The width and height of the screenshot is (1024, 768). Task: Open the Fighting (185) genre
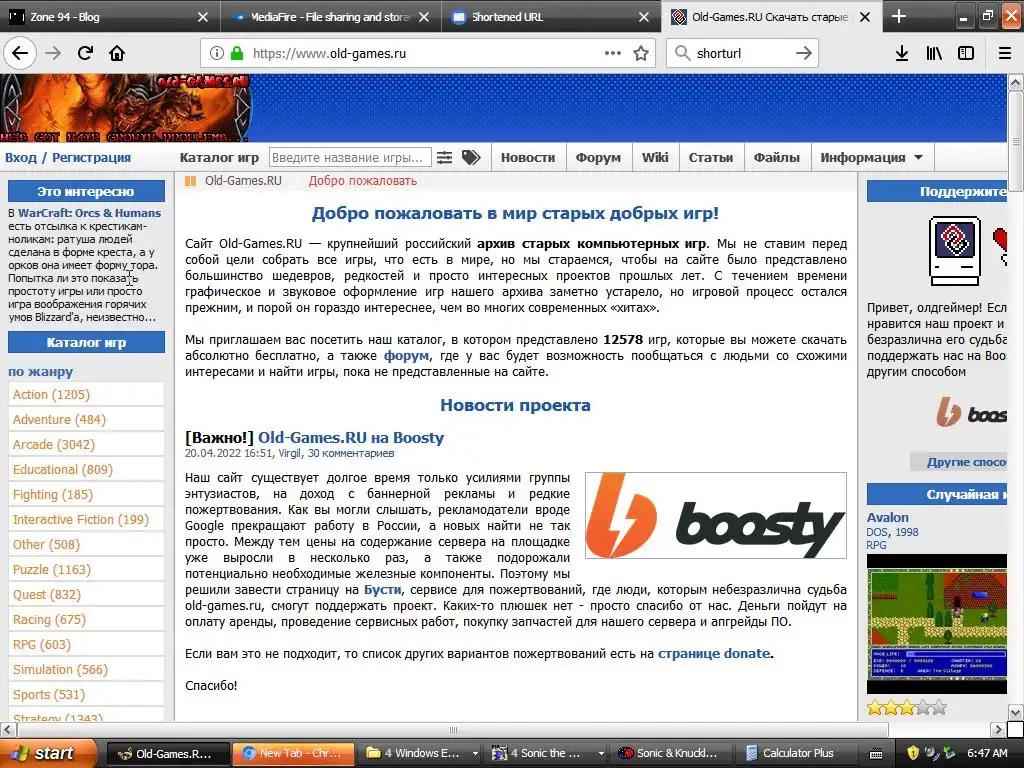pos(53,494)
